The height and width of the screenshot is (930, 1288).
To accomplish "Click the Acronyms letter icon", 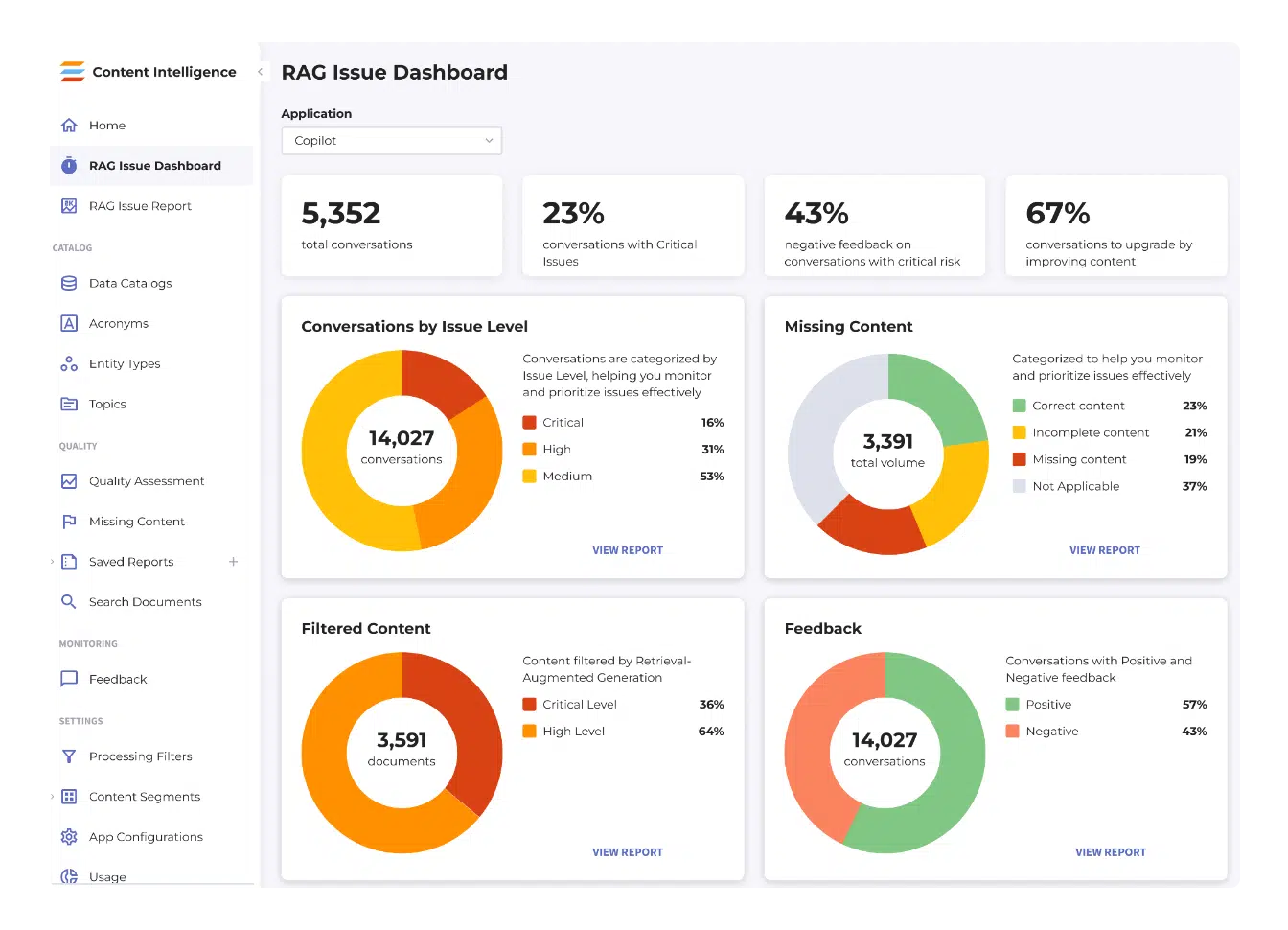I will click(69, 323).
